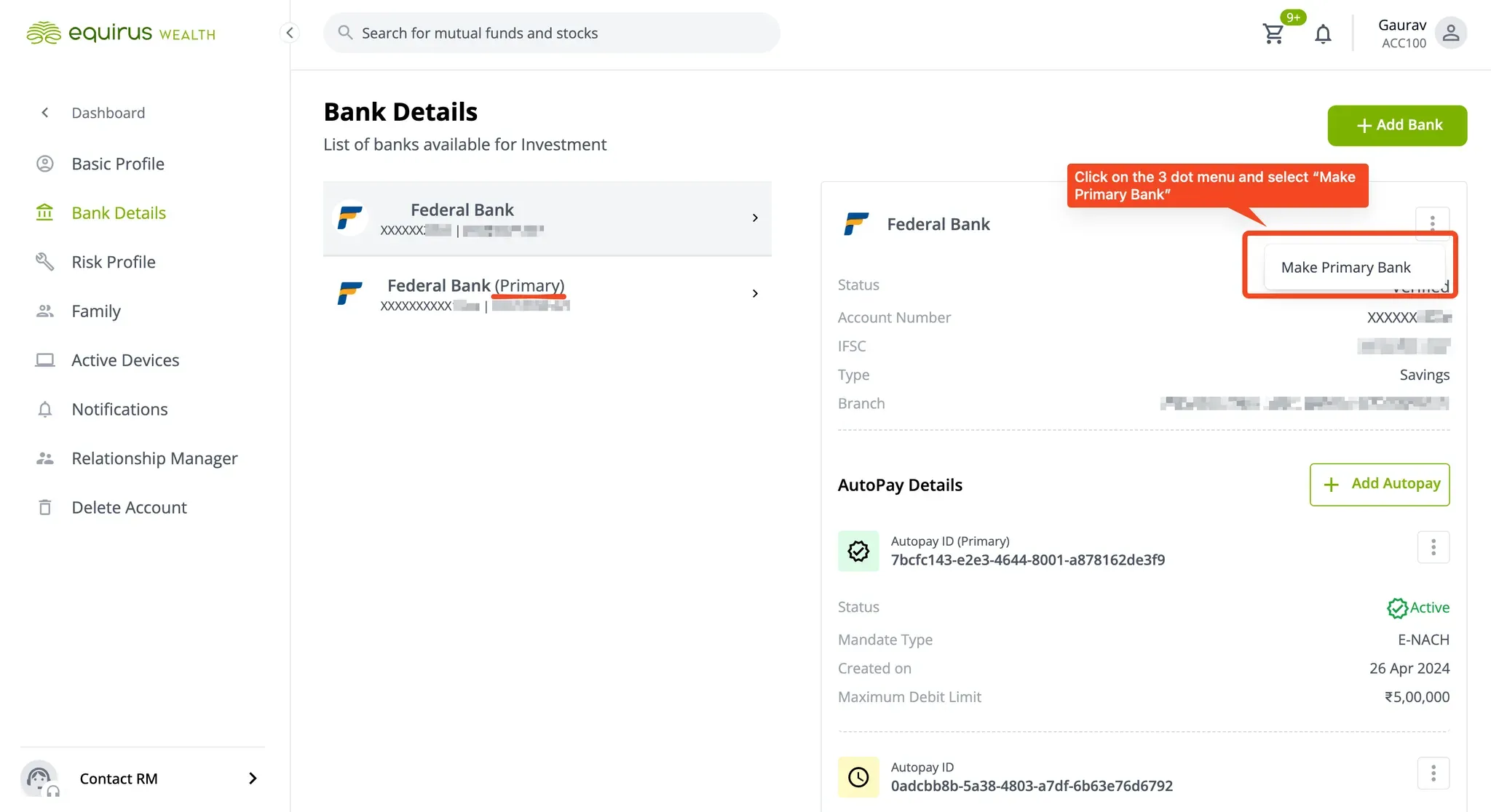Image resolution: width=1491 pixels, height=812 pixels.
Task: Click the Add Bank button
Action: [1397, 125]
